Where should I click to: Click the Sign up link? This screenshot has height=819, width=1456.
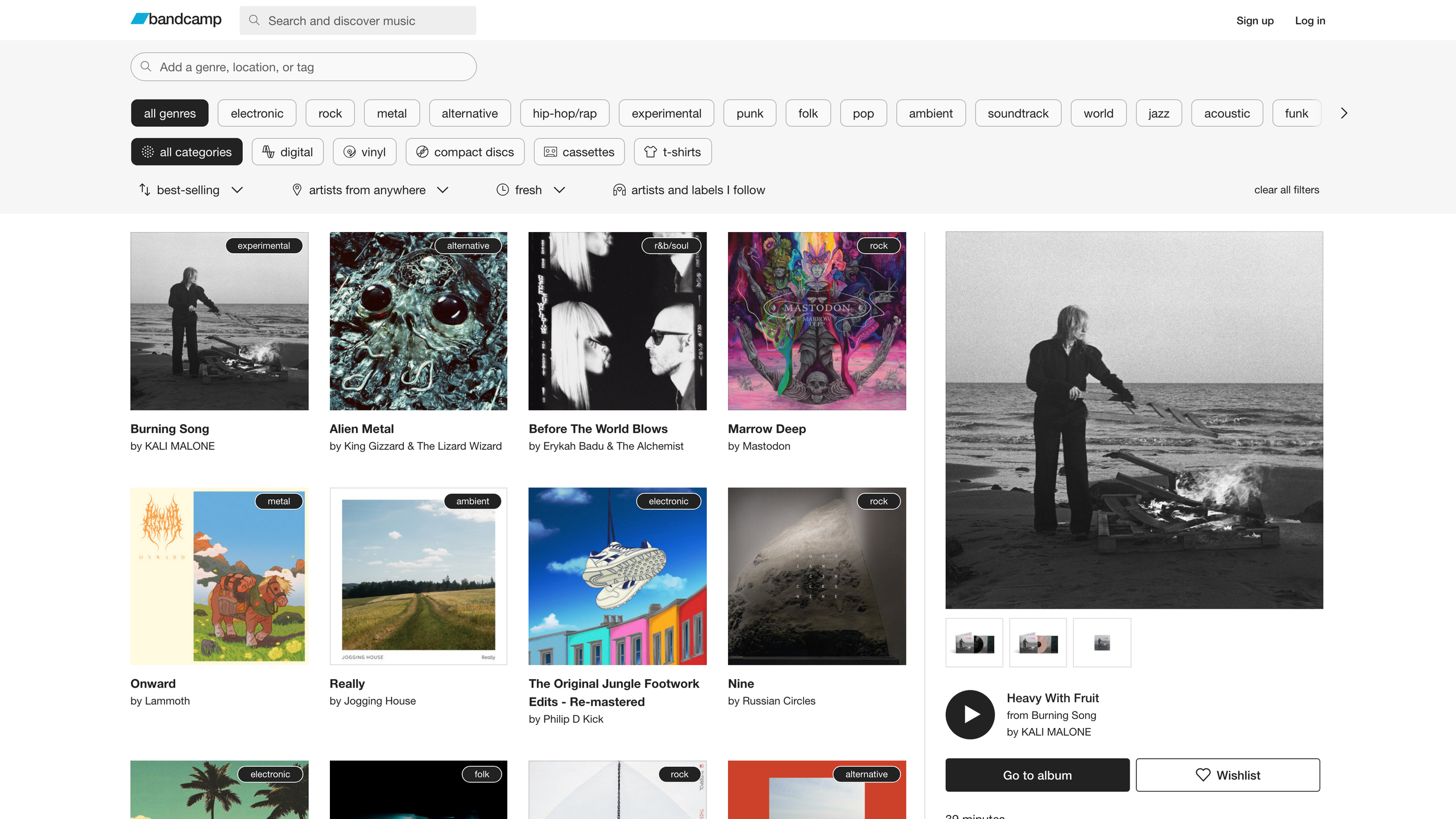click(x=1255, y=20)
